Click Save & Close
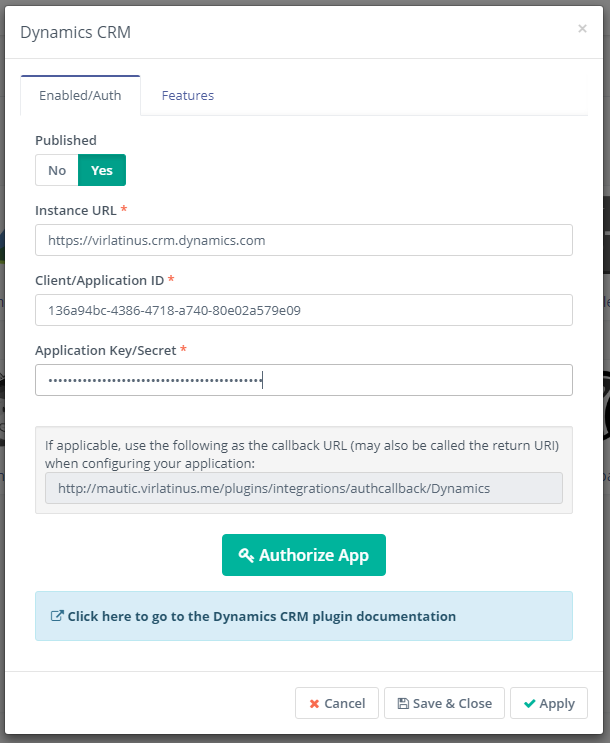The image size is (610, 743). pyautogui.click(x=444, y=704)
